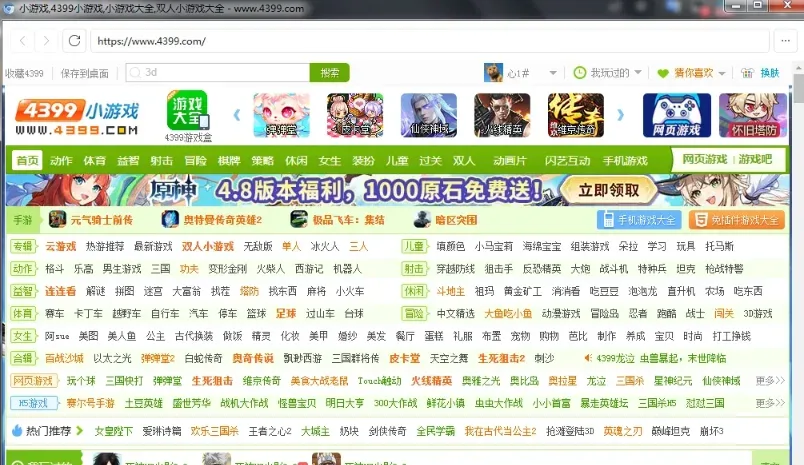The height and width of the screenshot is (465, 804).
Task: Focus the game search input field
Action: coord(218,73)
